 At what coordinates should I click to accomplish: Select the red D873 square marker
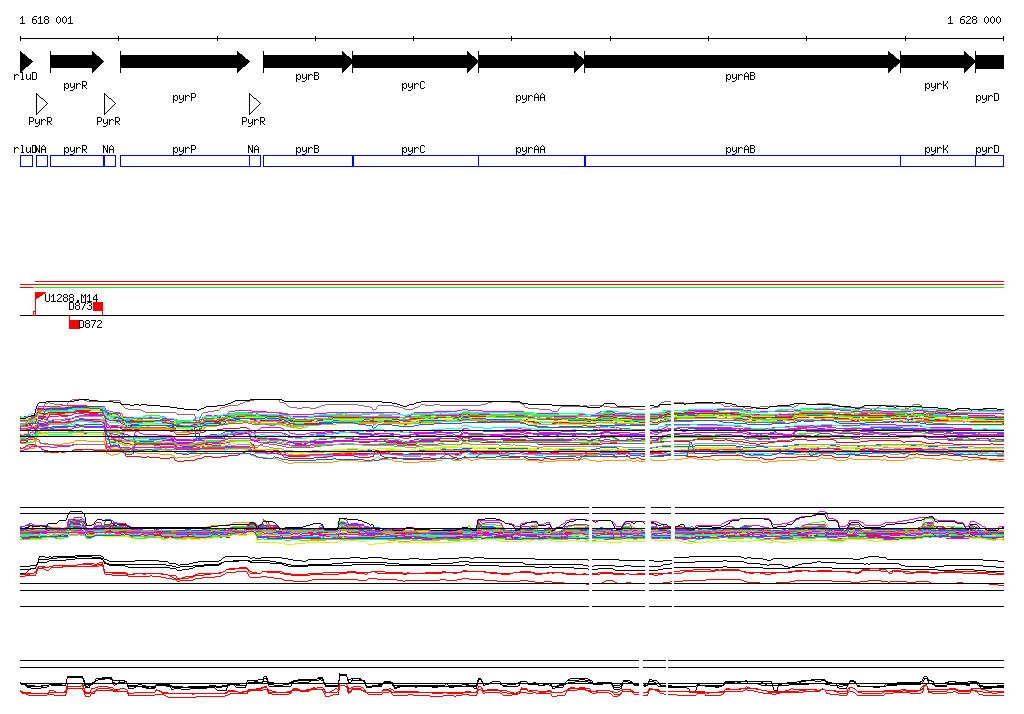pos(98,307)
